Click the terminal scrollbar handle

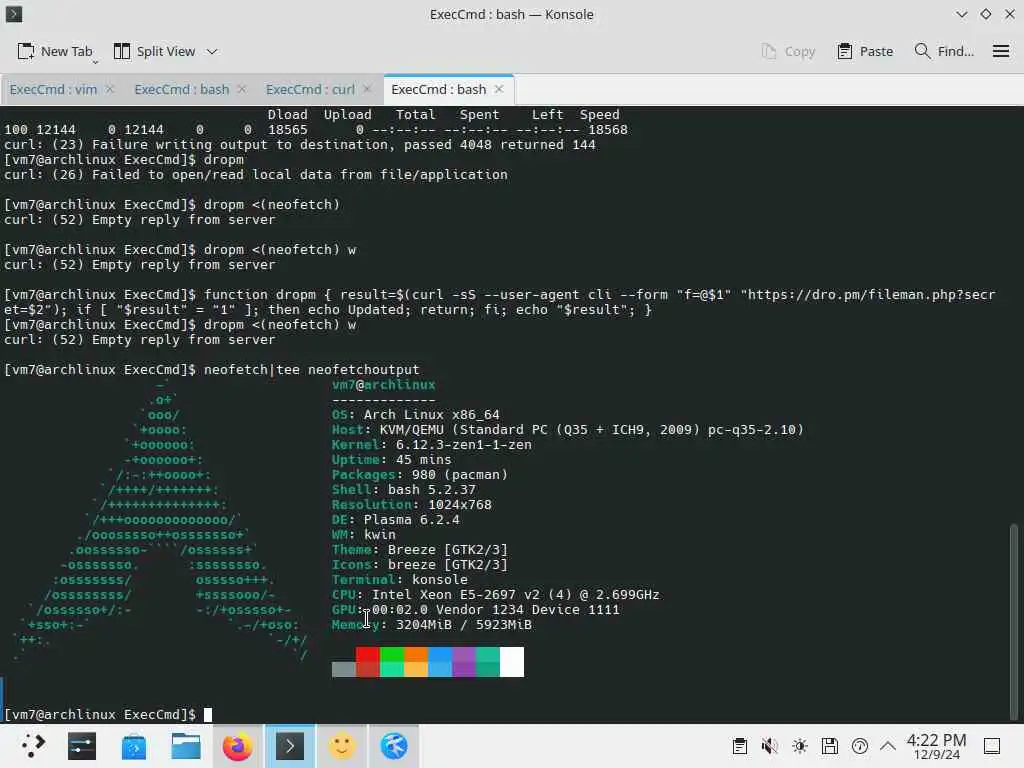tap(1014, 620)
